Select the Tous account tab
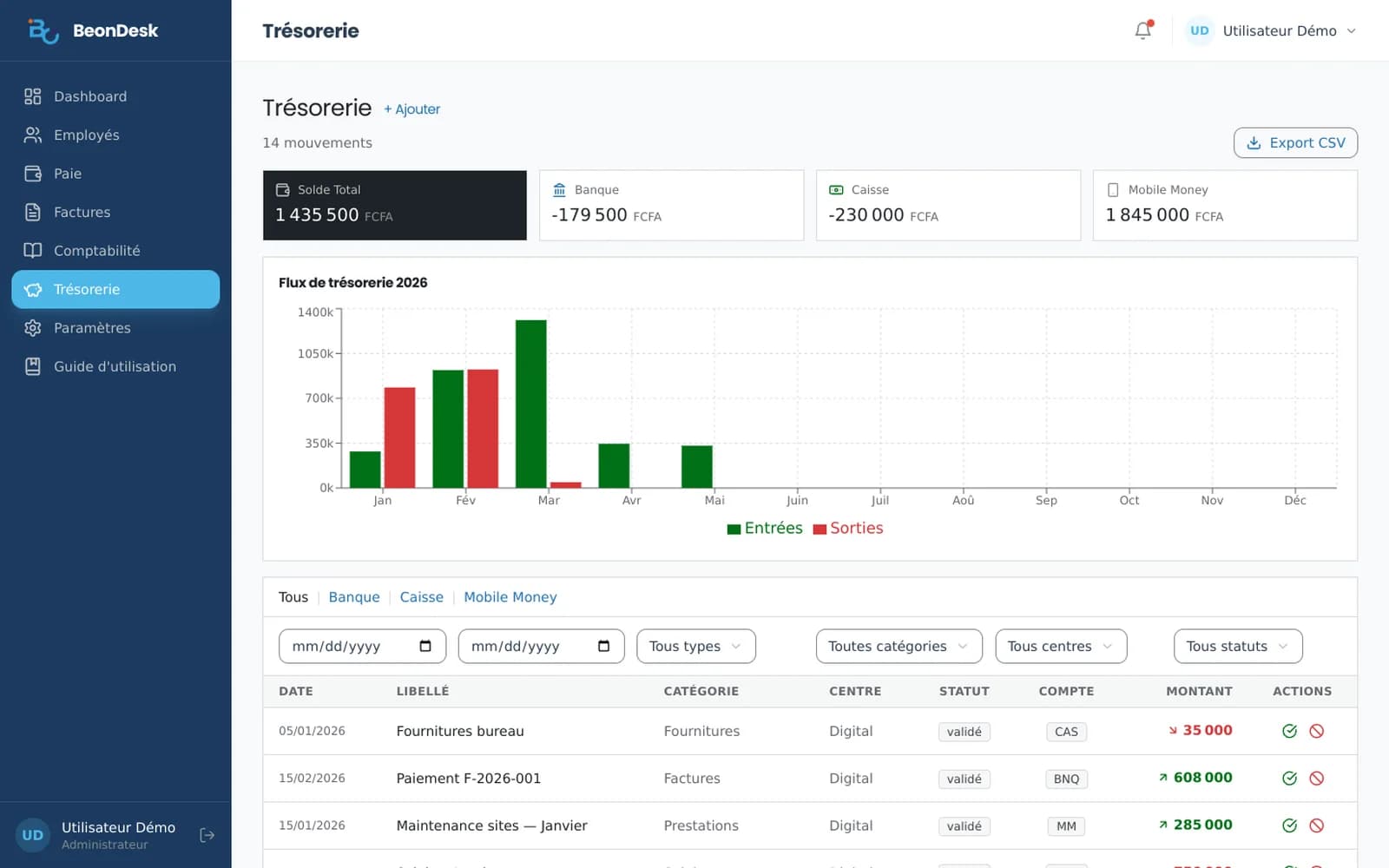Image resolution: width=1389 pixels, height=868 pixels. [293, 597]
